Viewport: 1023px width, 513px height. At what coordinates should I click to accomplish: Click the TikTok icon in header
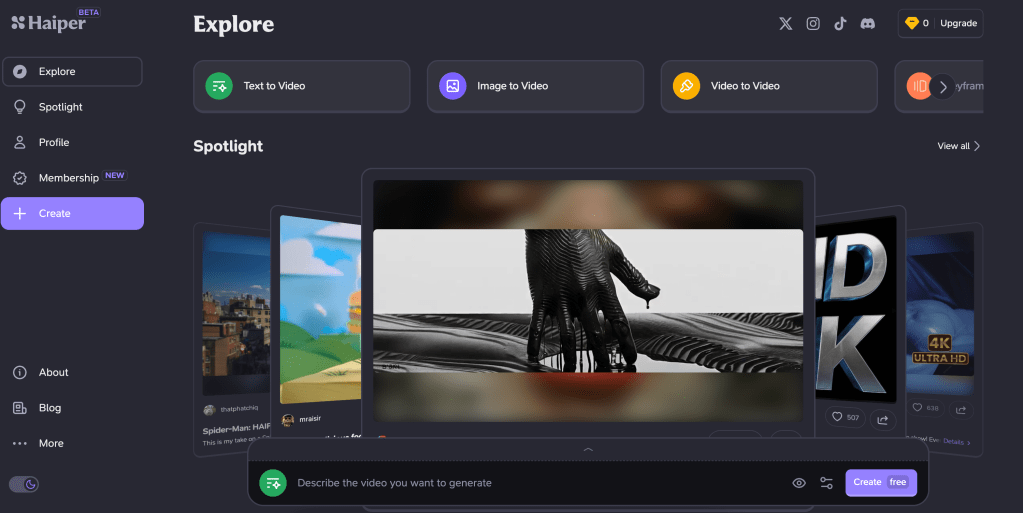click(840, 24)
